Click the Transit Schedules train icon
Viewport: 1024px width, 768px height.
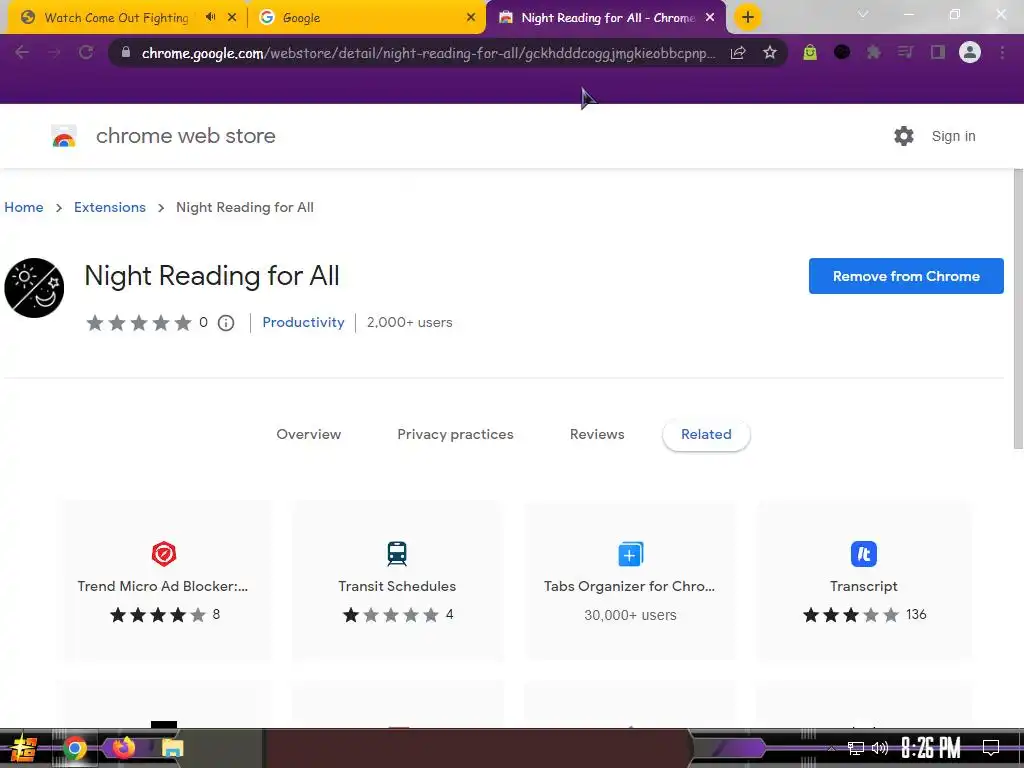tap(397, 554)
